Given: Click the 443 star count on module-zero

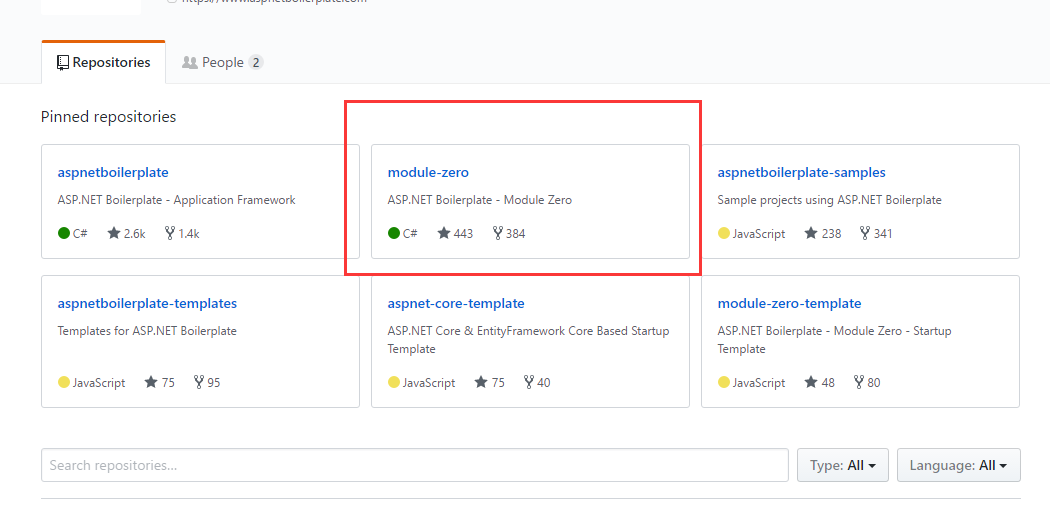Looking at the screenshot, I should point(463,234).
